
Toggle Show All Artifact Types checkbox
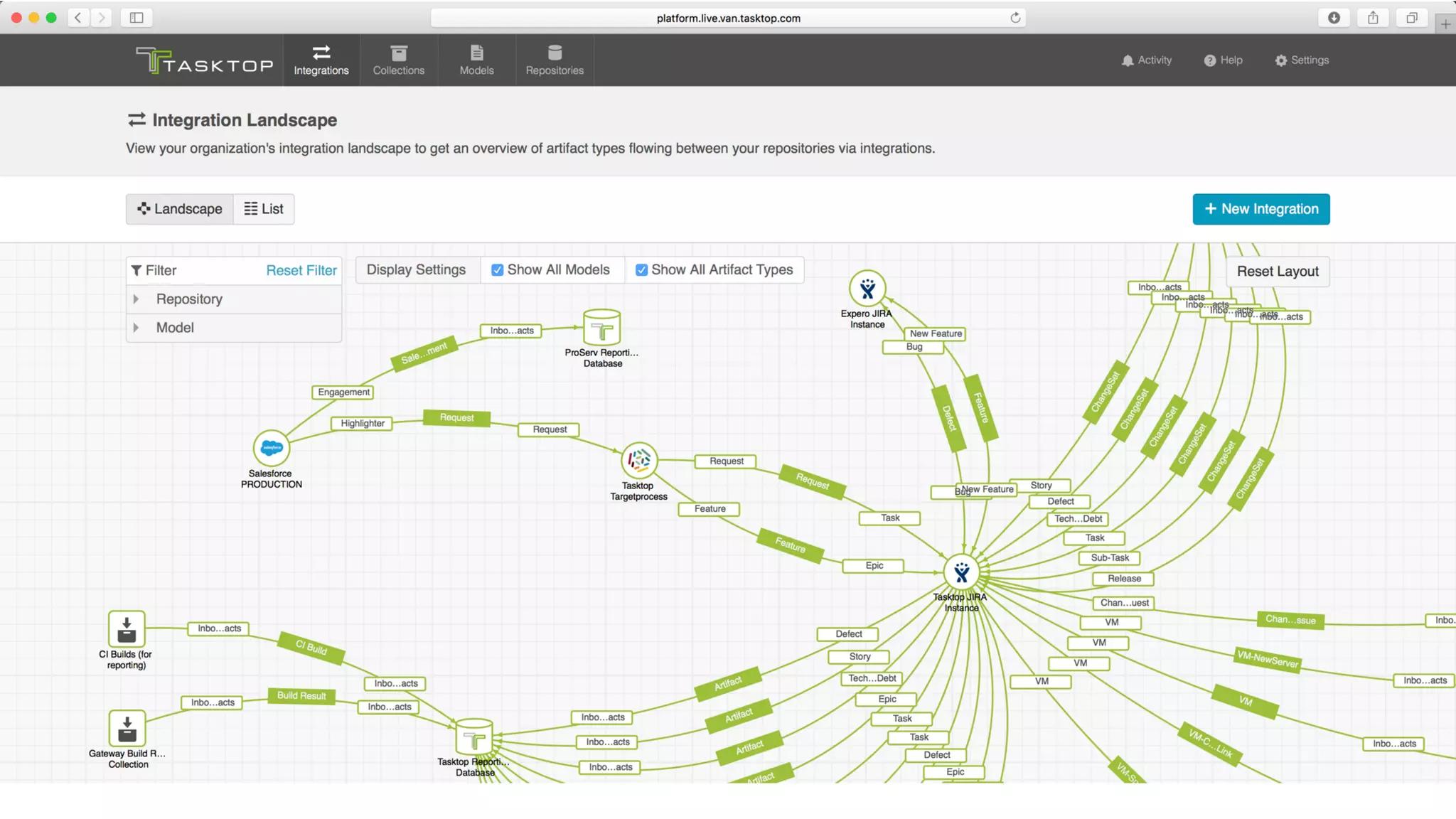click(x=641, y=270)
